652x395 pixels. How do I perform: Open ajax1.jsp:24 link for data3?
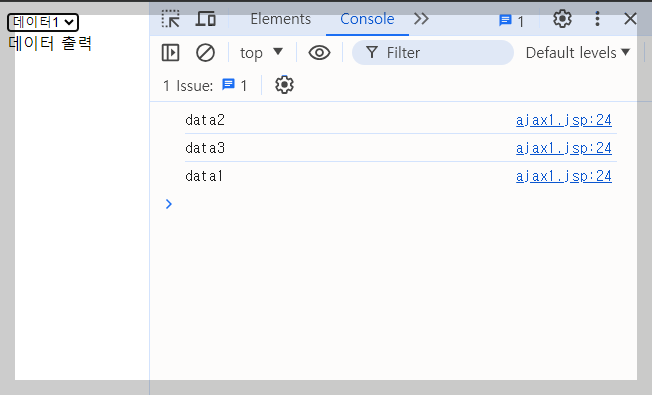tap(564, 148)
